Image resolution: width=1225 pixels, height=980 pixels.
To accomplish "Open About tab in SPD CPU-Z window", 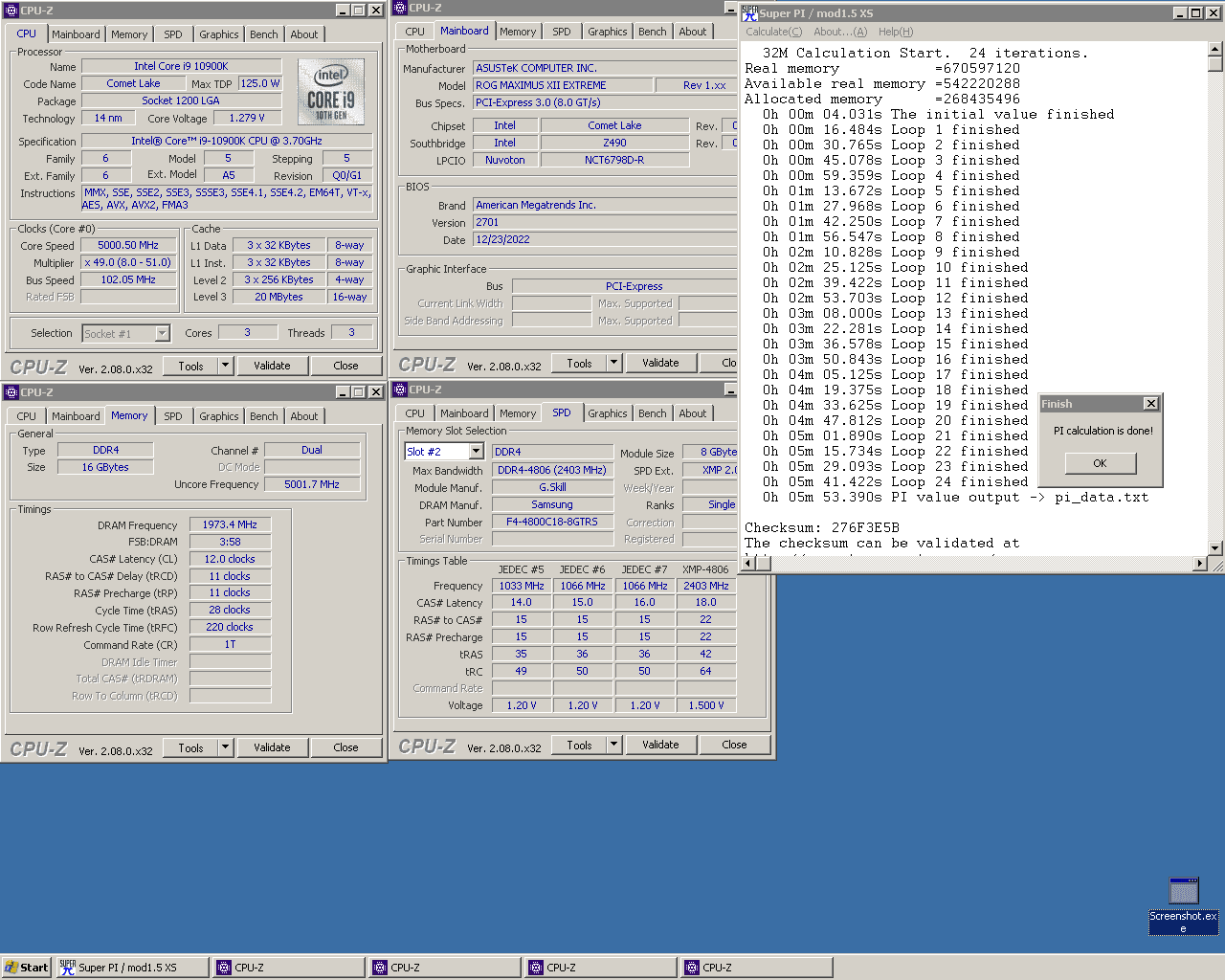I will [693, 413].
